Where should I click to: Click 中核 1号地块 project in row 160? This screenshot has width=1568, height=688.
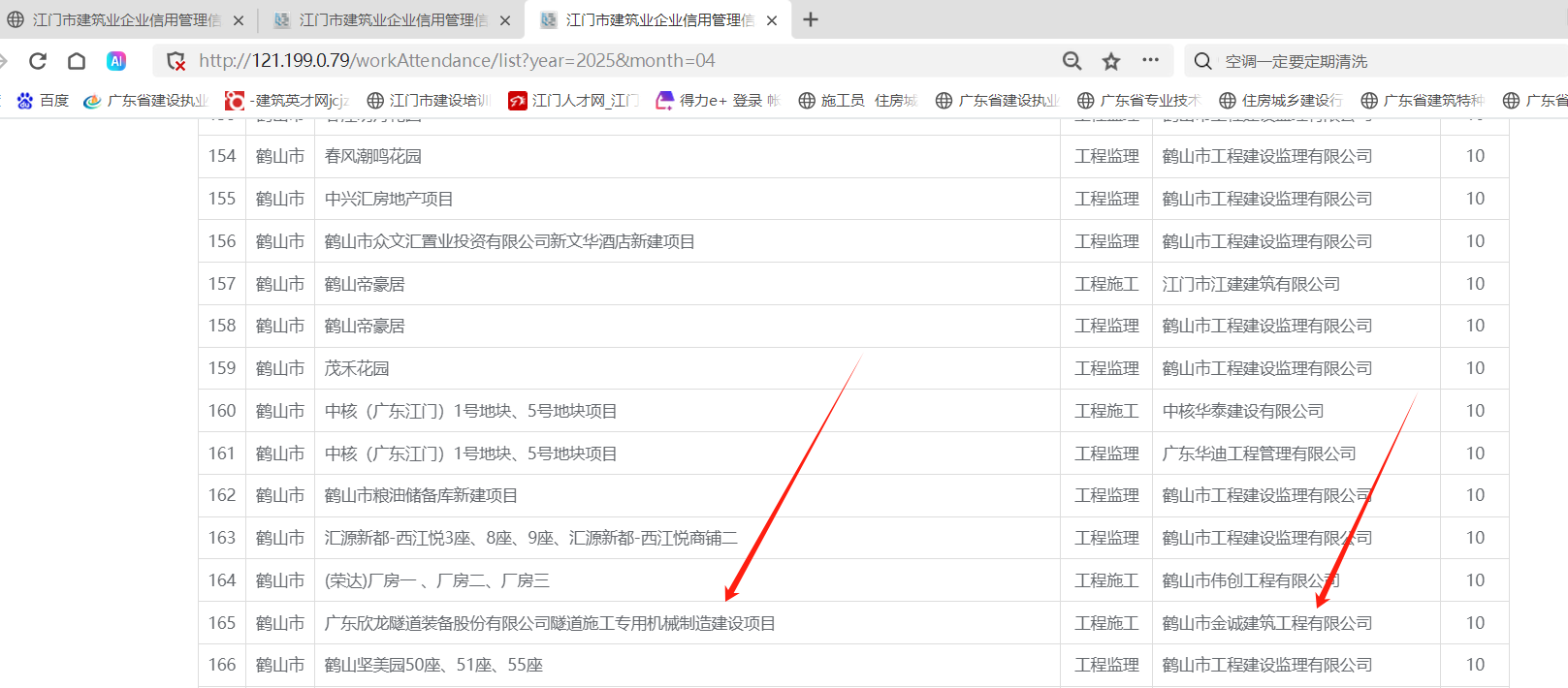pos(471,411)
